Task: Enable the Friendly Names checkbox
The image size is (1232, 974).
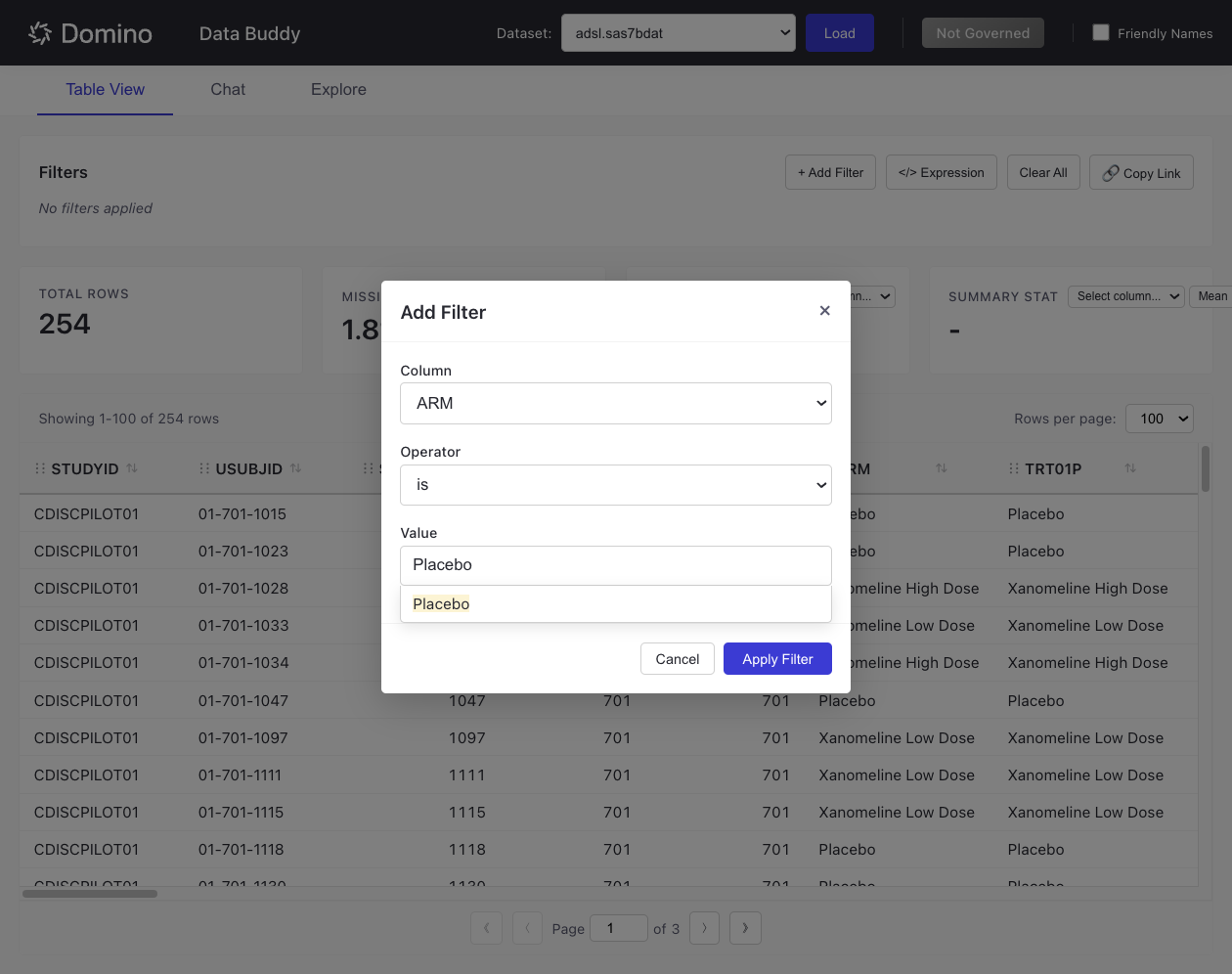Action: pyautogui.click(x=1101, y=32)
